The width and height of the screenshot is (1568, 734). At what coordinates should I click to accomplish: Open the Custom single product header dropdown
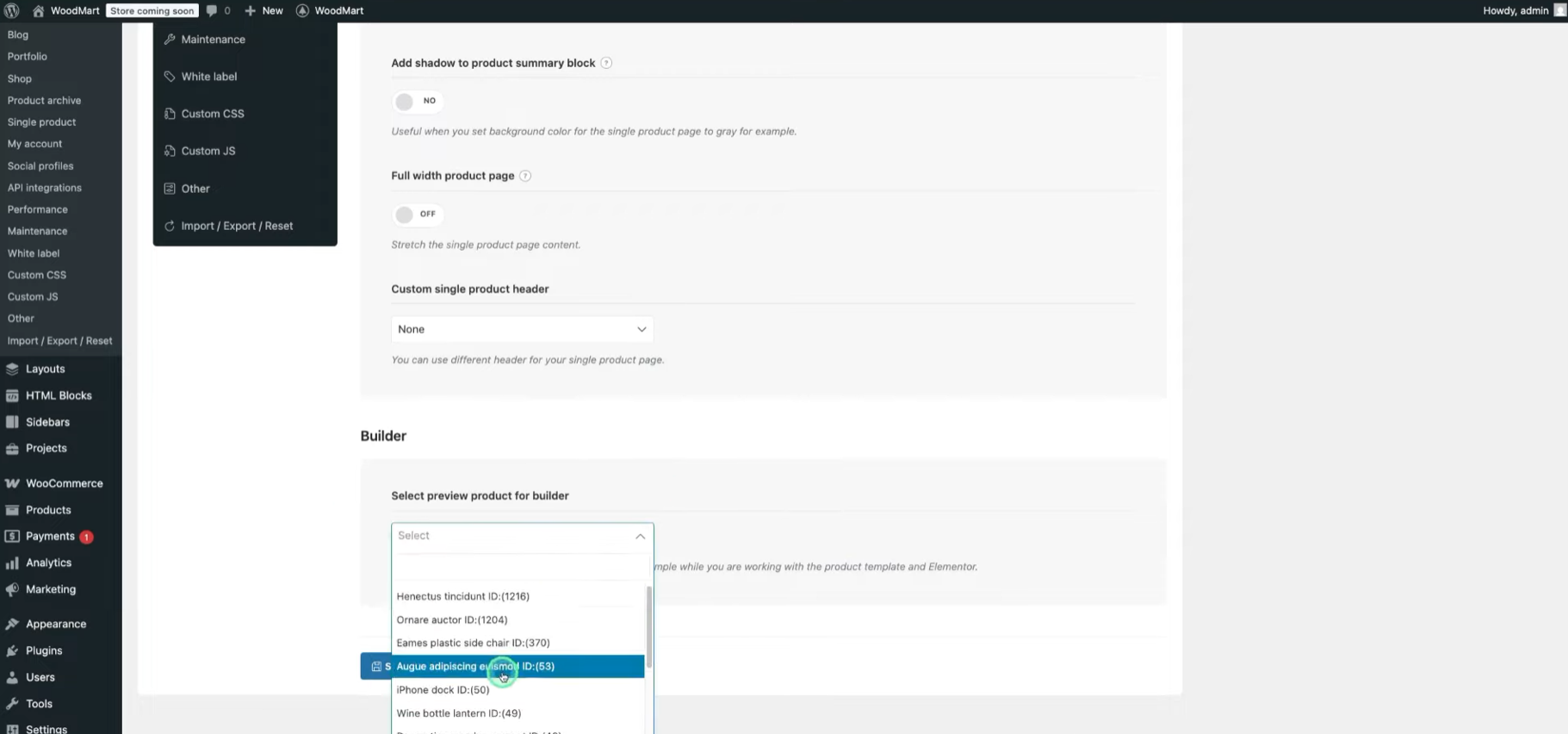521,329
